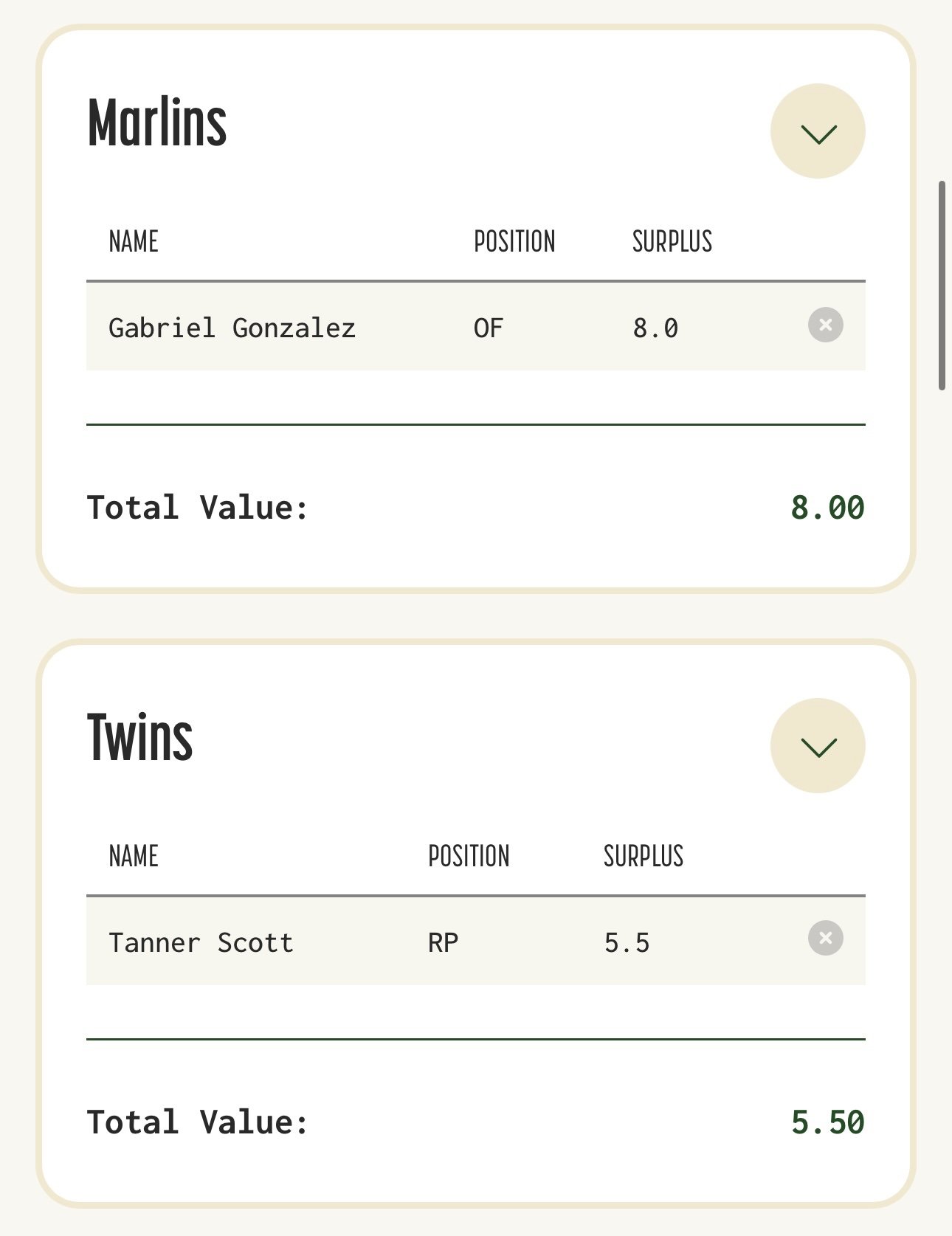Image resolution: width=952 pixels, height=1236 pixels.
Task: Click Tanner Scott's 5.5 surplus value
Action: point(627,942)
